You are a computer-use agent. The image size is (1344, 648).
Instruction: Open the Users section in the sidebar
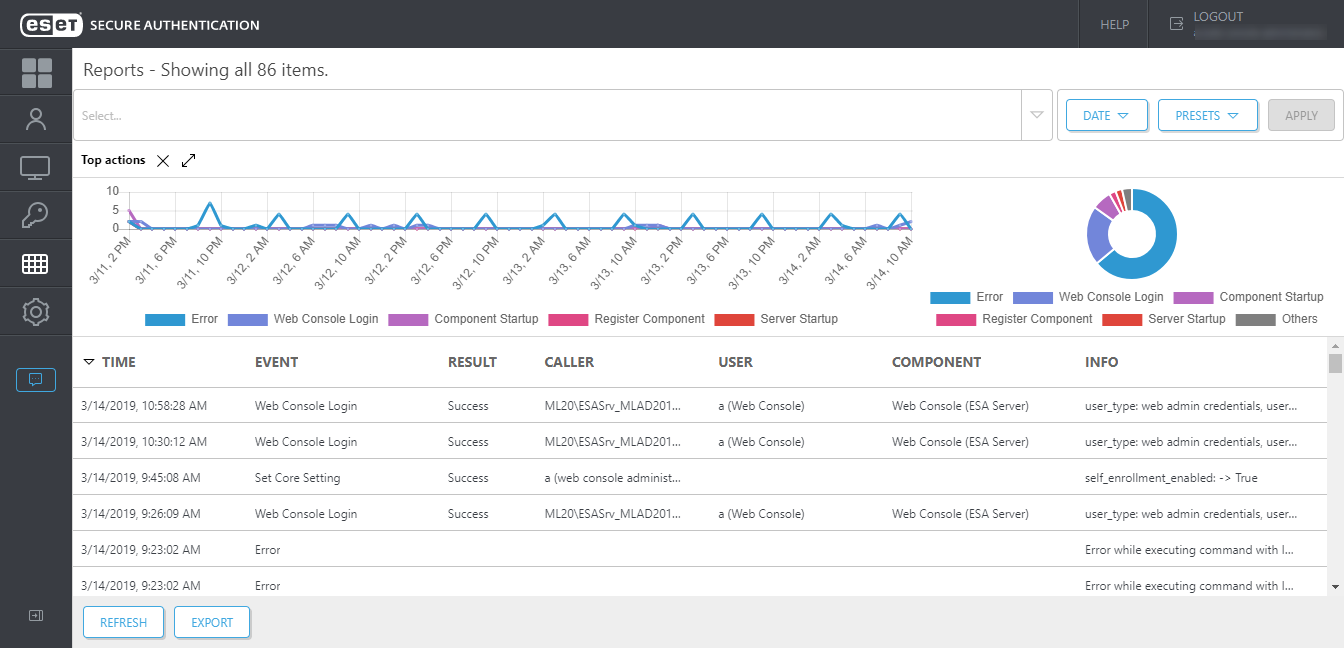[36, 118]
